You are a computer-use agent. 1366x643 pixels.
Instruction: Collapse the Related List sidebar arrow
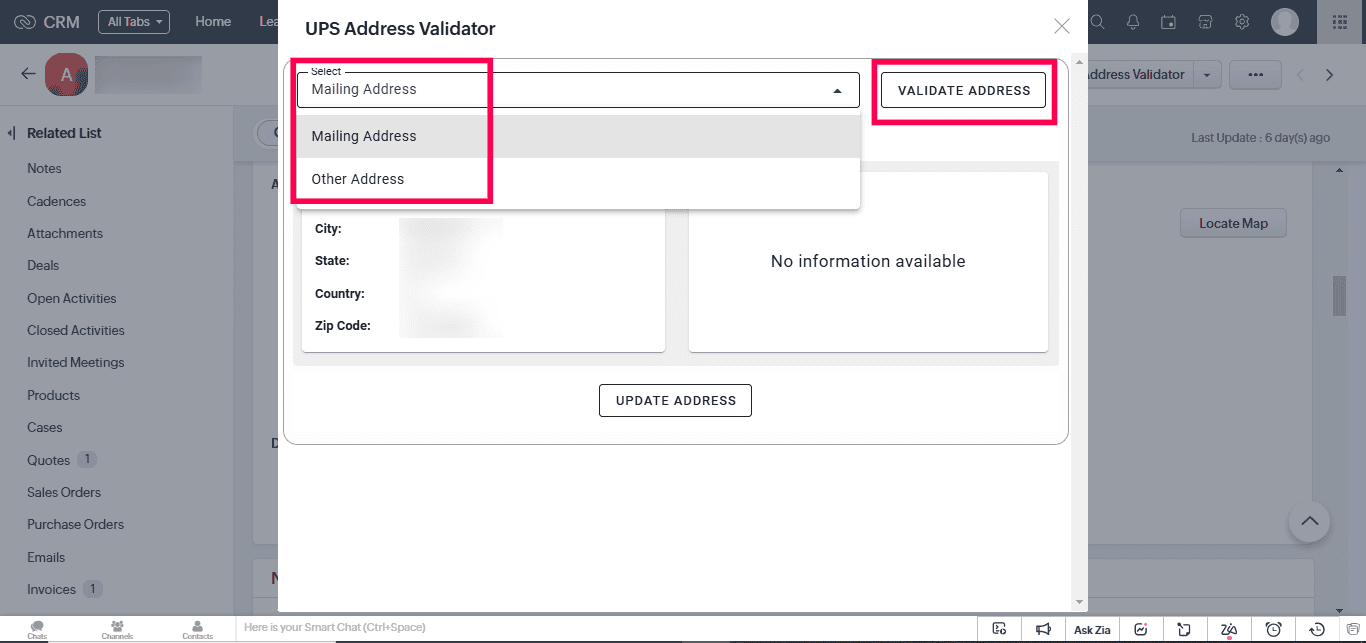[x=12, y=133]
